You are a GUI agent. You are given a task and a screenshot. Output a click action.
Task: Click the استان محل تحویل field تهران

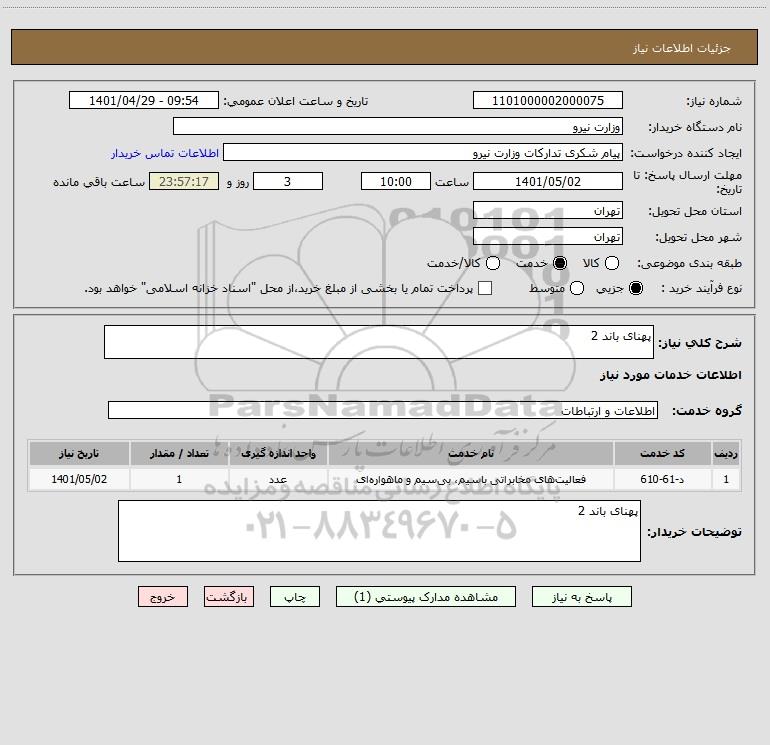coord(548,210)
